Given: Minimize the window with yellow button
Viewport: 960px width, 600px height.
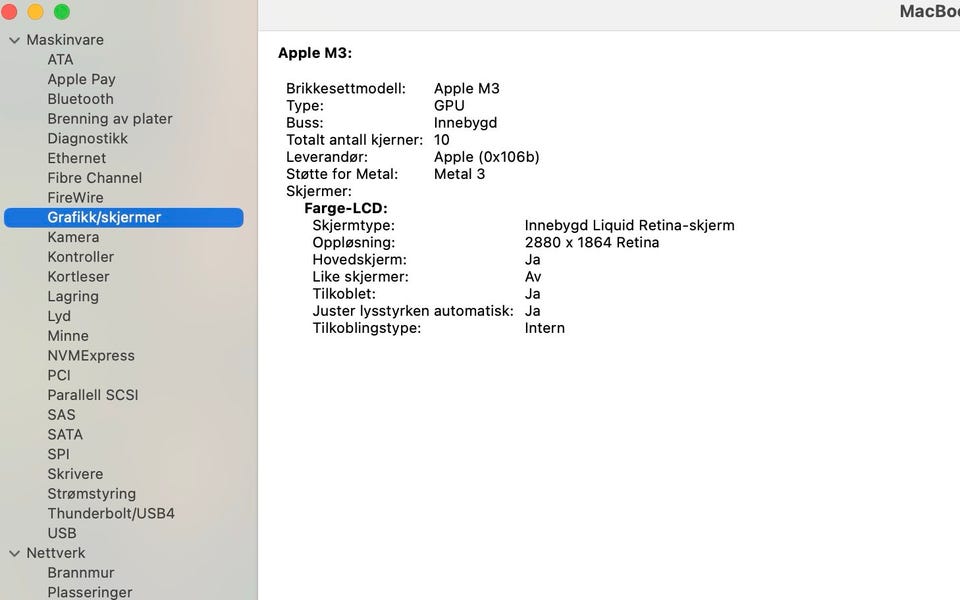Looking at the screenshot, I should (x=36, y=12).
